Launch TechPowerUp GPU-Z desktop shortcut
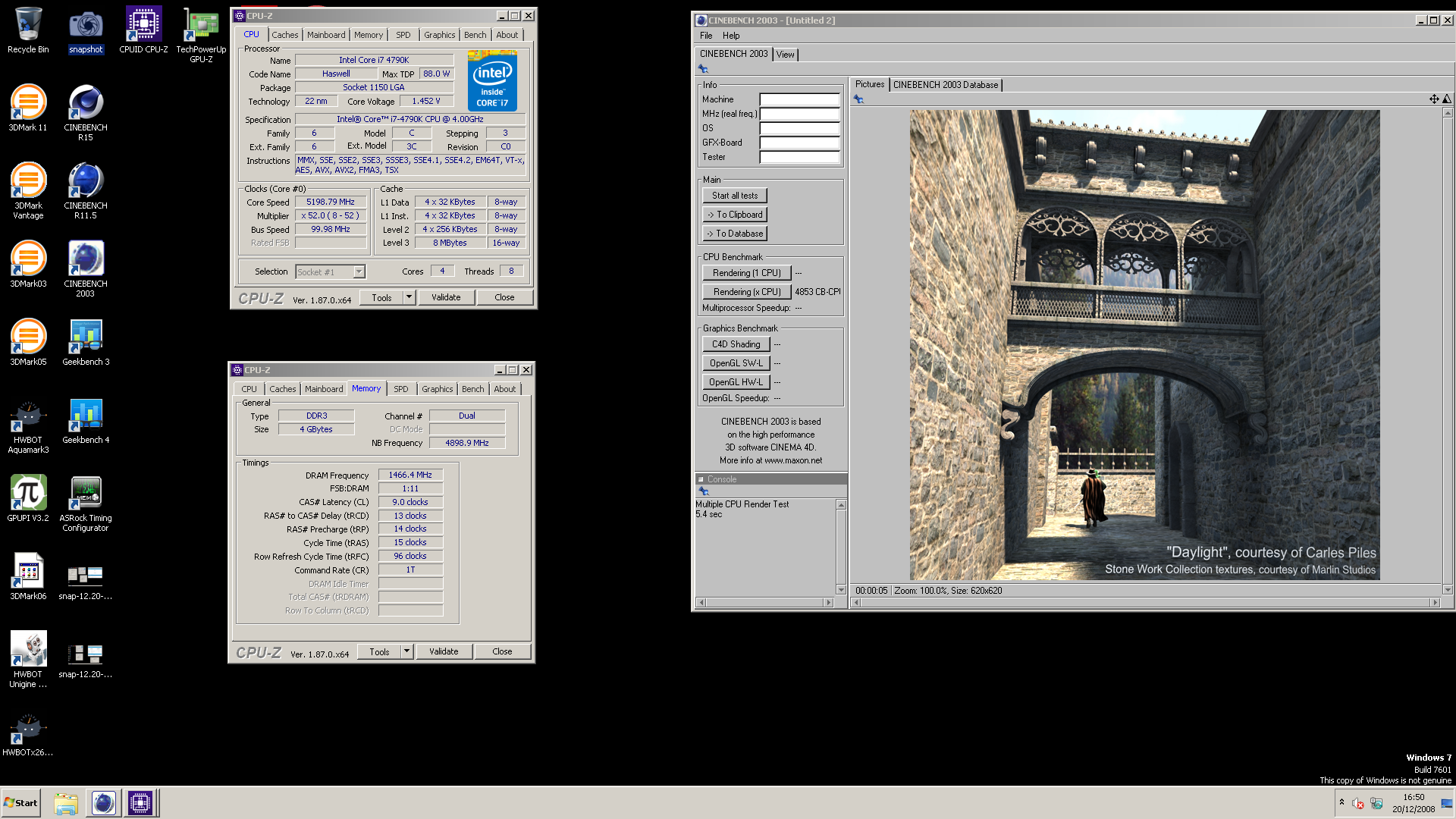 click(x=201, y=35)
